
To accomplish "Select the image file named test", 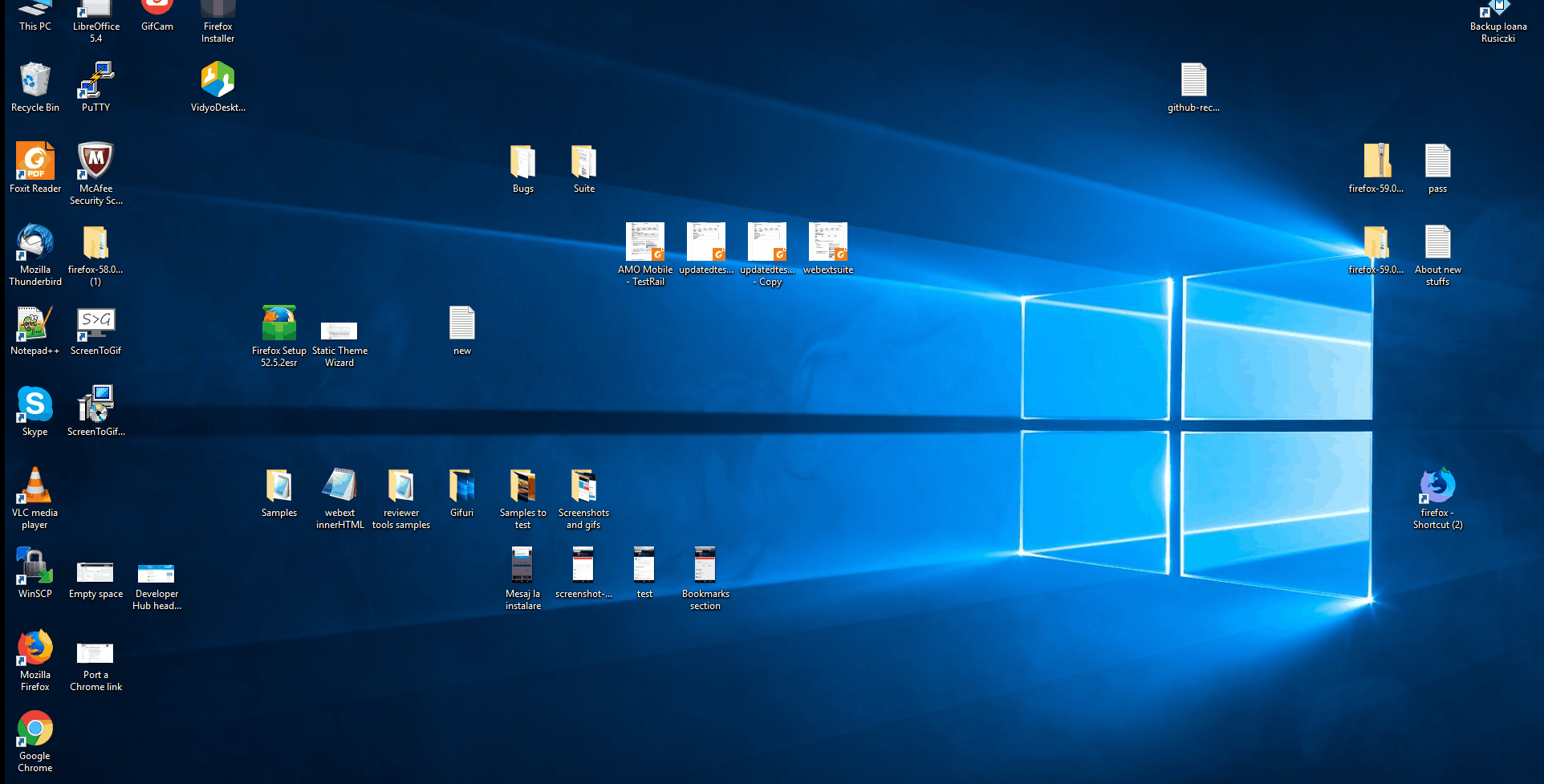I will [x=645, y=574].
